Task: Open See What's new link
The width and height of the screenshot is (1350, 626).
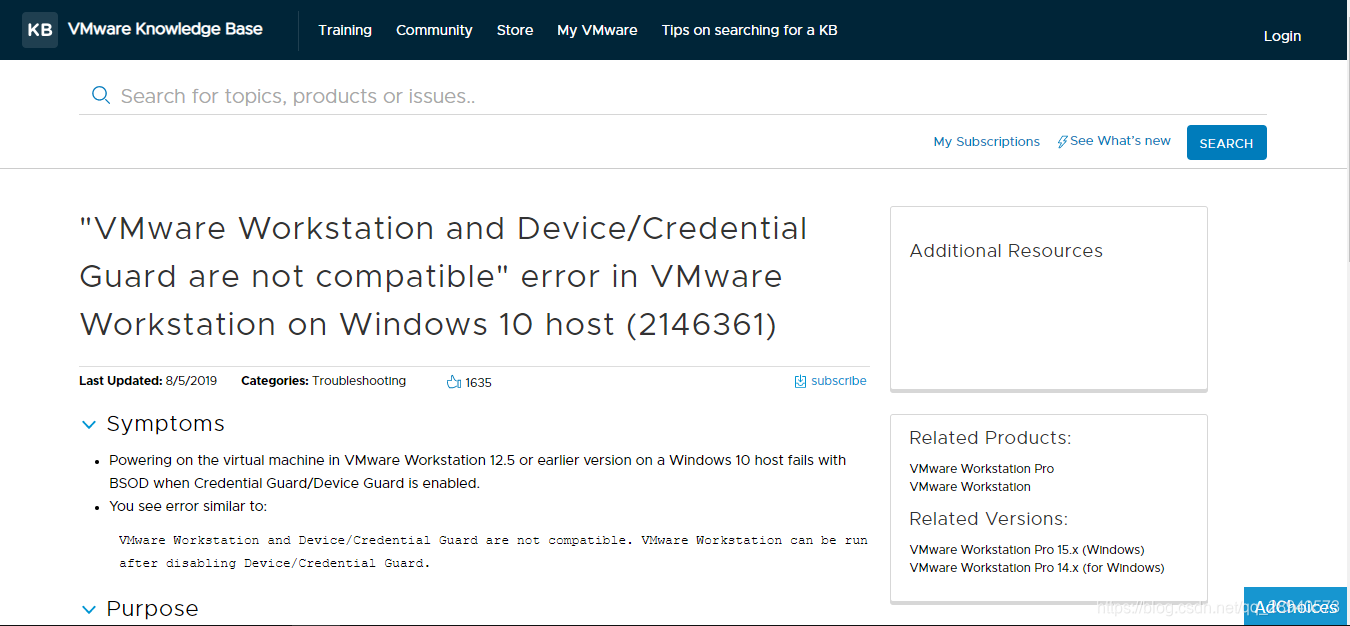Action: point(1120,141)
